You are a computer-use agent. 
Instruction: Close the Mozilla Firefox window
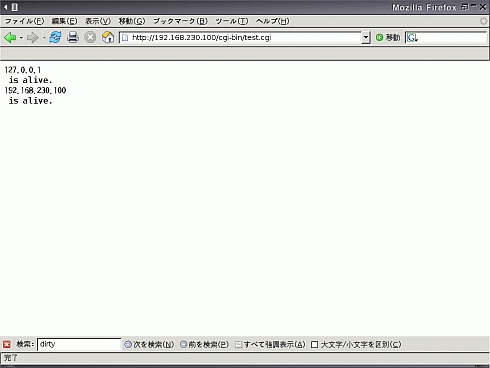click(483, 7)
